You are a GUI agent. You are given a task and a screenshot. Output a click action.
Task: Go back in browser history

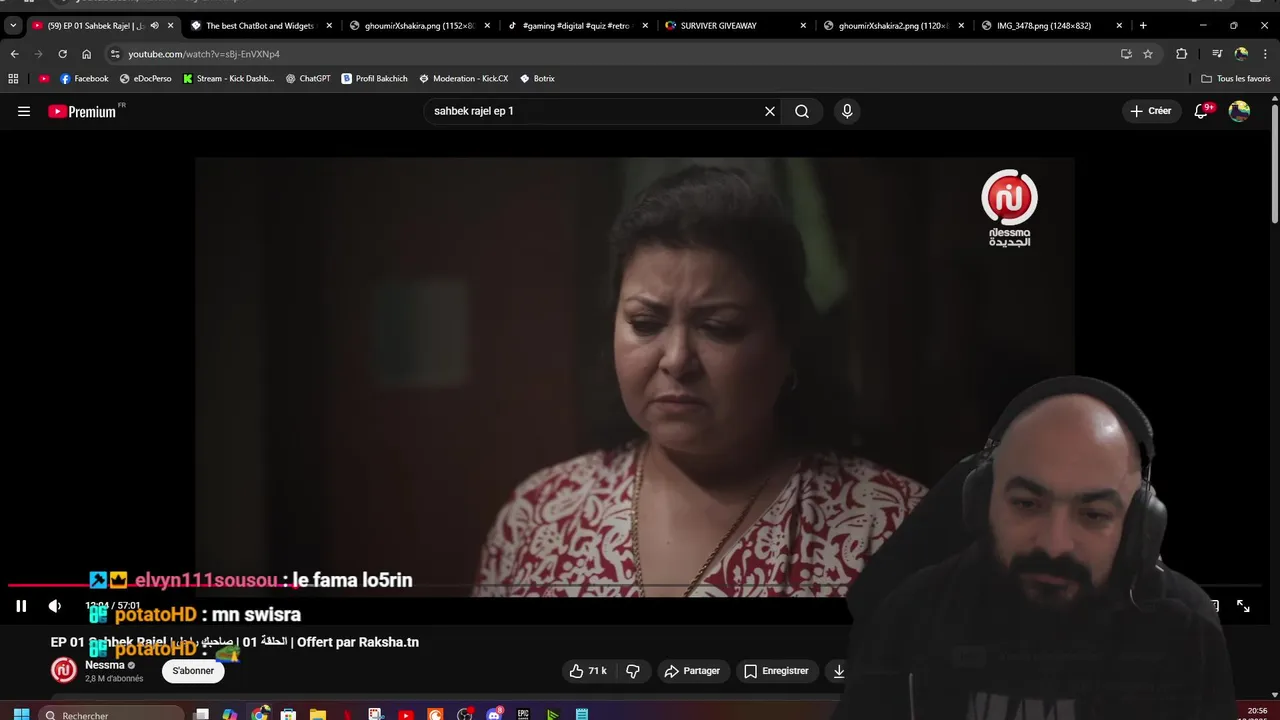click(x=14, y=54)
